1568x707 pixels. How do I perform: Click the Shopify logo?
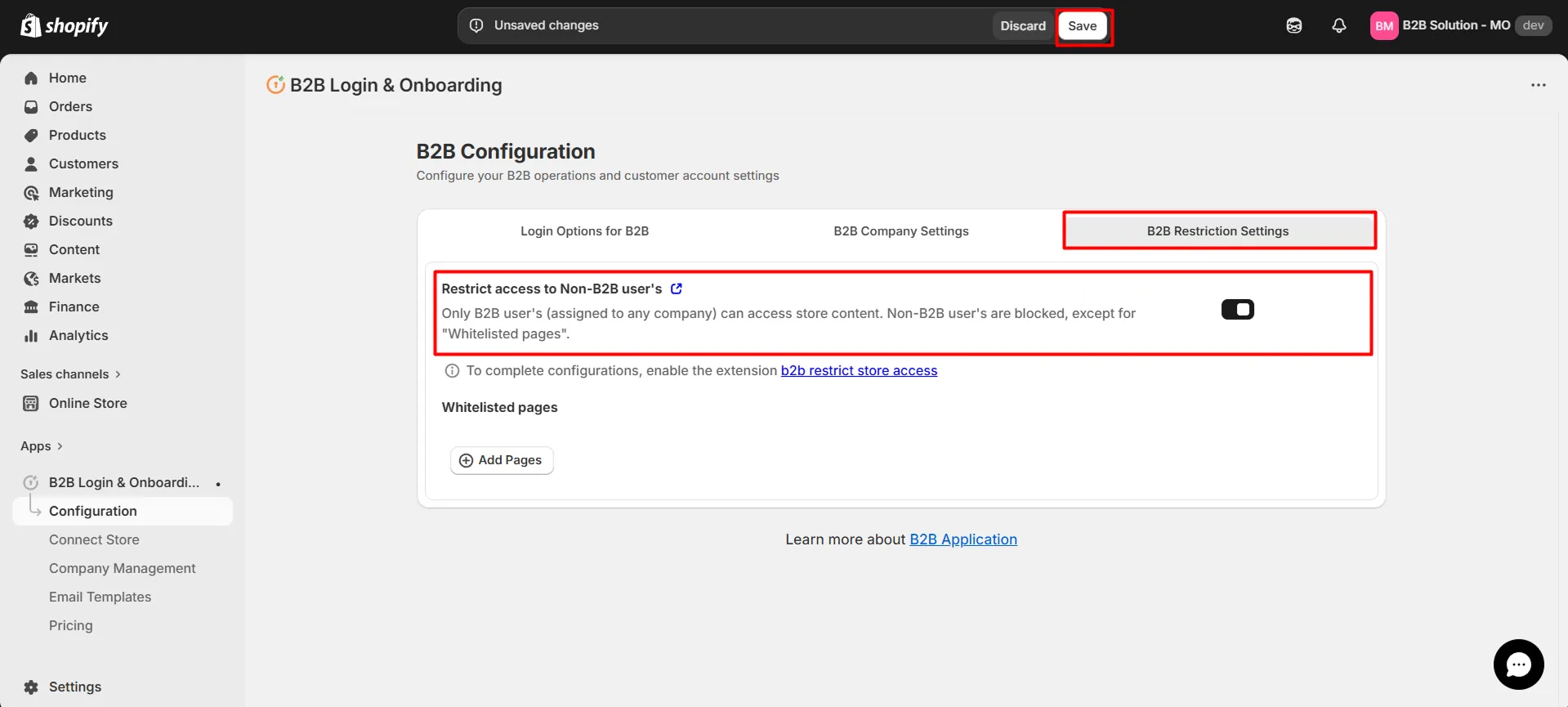(x=64, y=25)
